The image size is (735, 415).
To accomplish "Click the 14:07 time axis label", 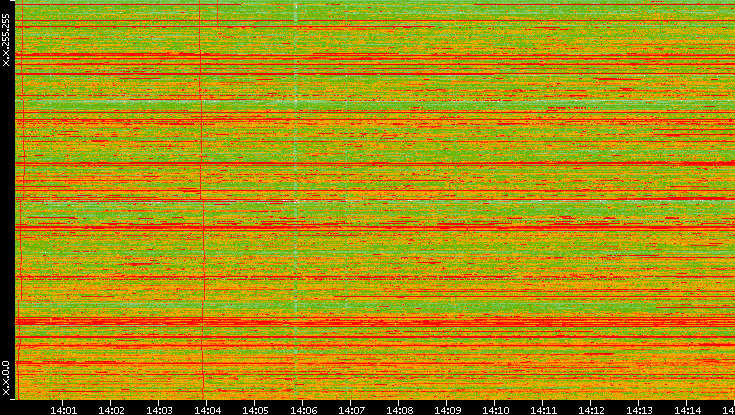I will coord(351,410).
